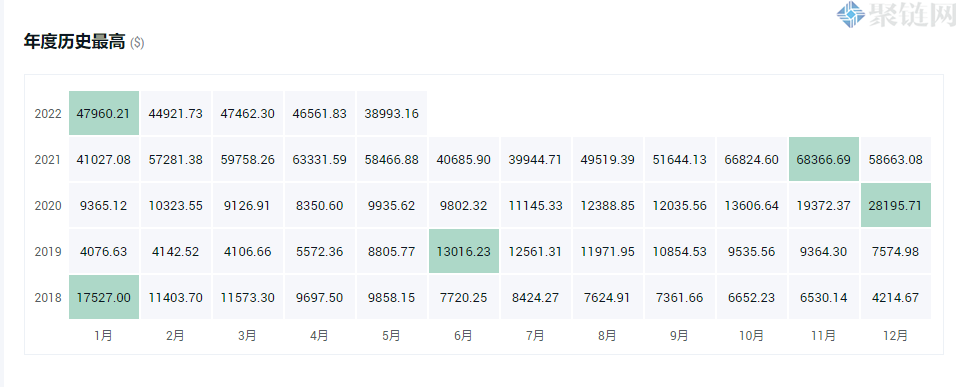Click the cell reading 49519.39
This screenshot has width=956, height=387.
[607, 159]
